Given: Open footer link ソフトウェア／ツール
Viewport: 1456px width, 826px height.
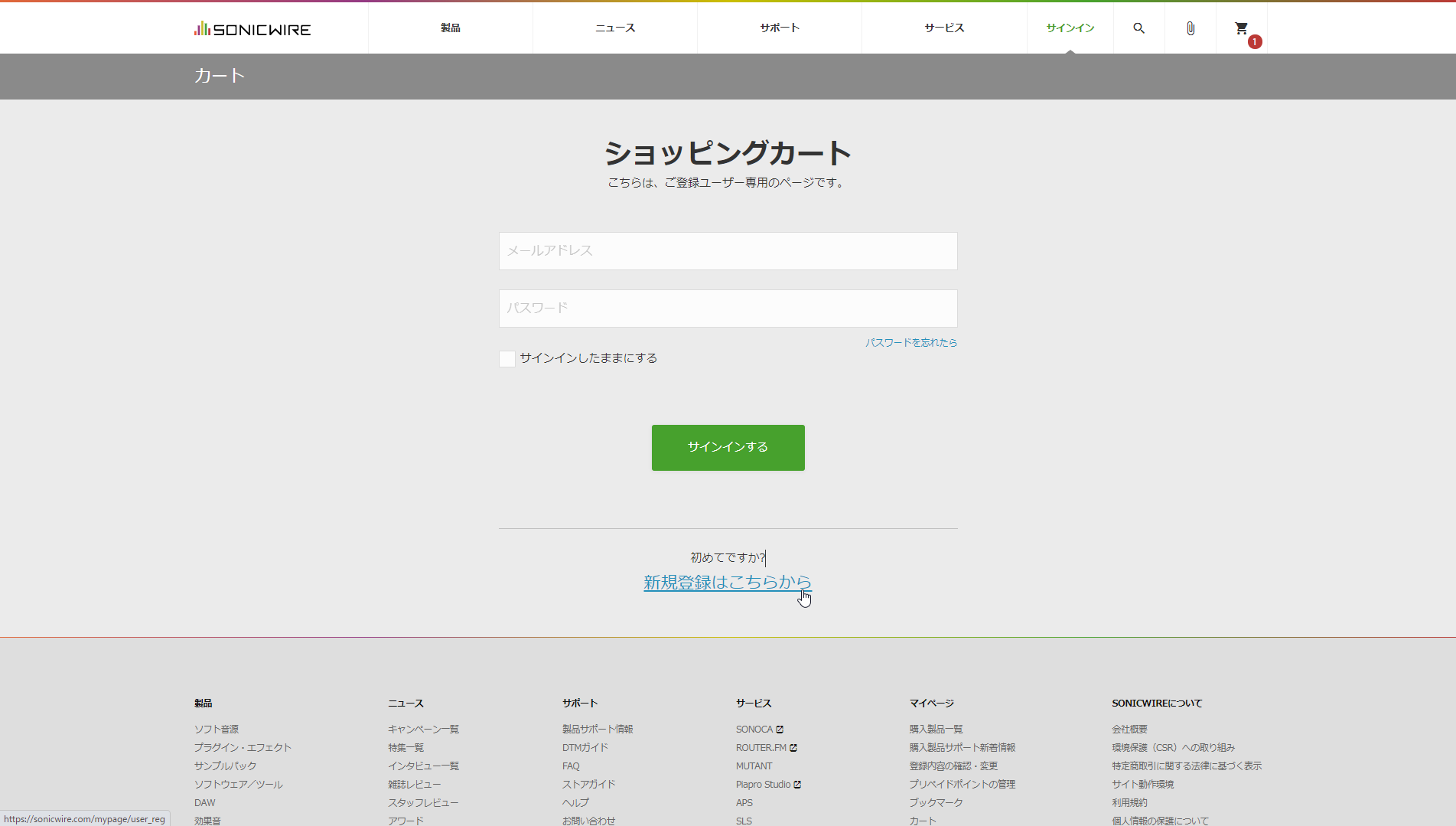Looking at the screenshot, I should [238, 785].
